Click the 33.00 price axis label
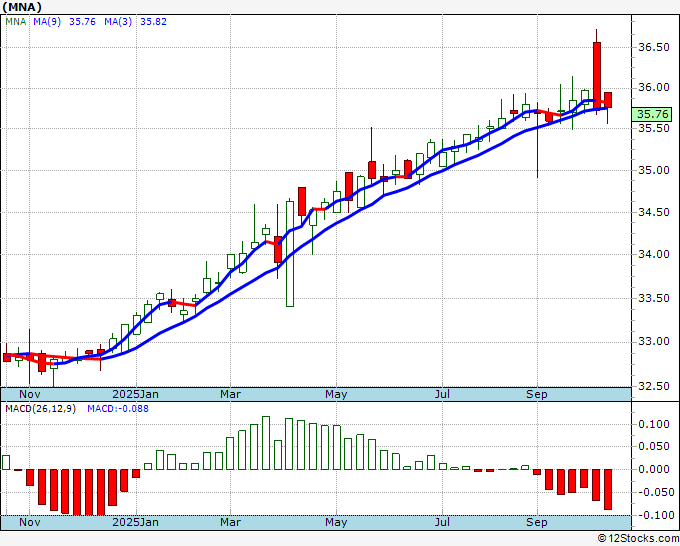 654,342
